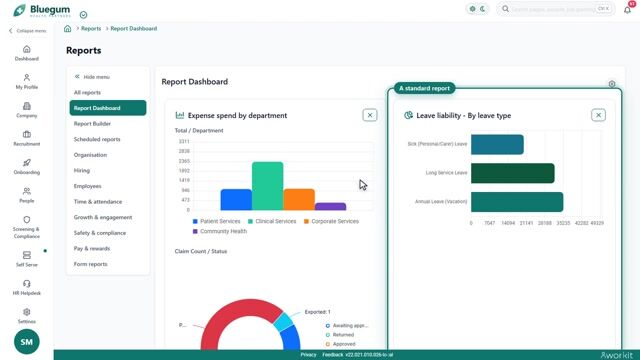Open Safety & compliance reports
640x360 pixels.
[108, 233]
